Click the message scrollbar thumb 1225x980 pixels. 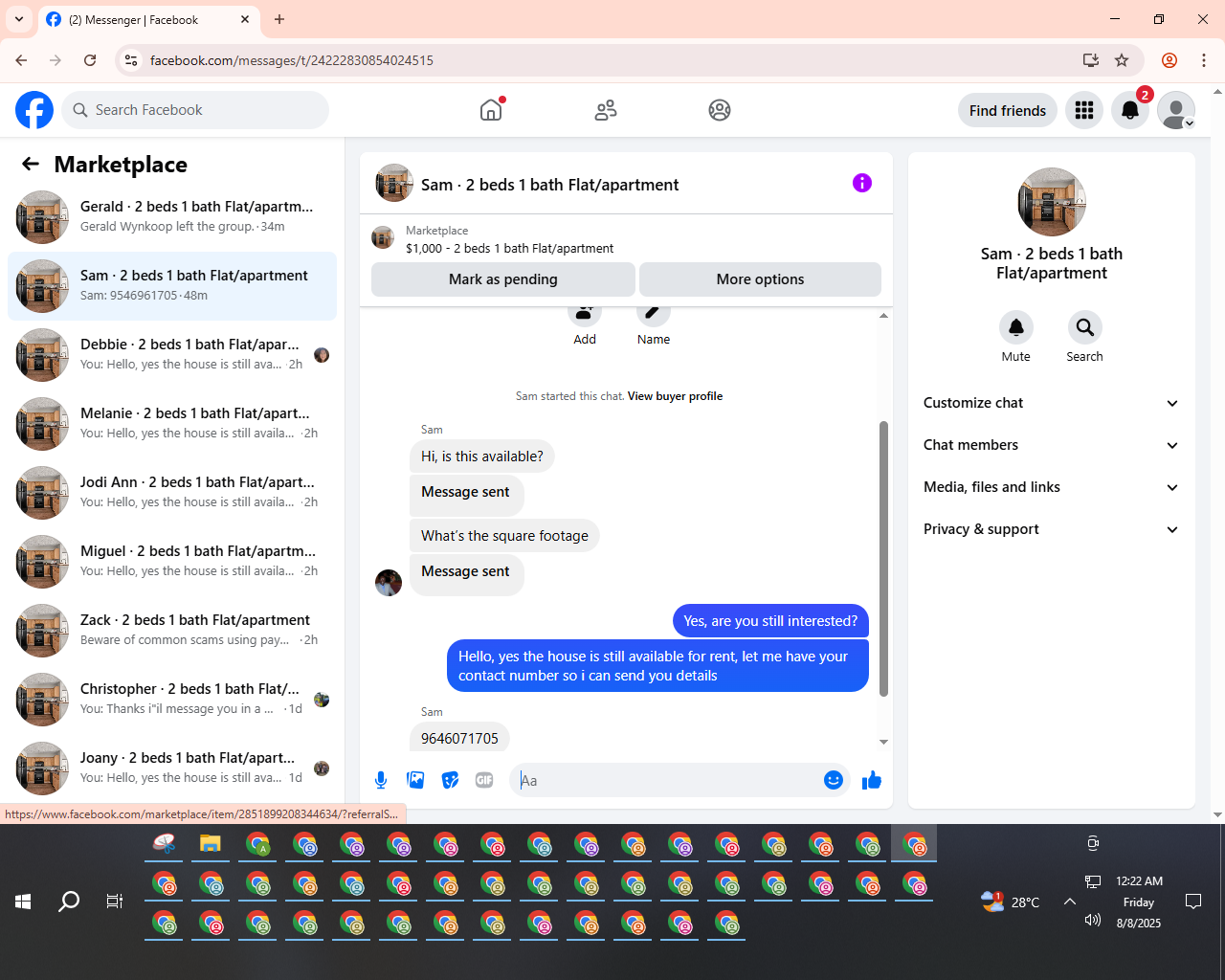tap(883, 559)
